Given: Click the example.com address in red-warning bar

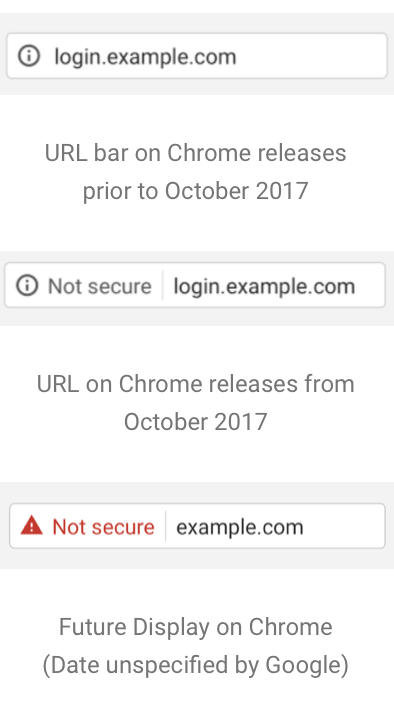Looking at the screenshot, I should 240,527.
